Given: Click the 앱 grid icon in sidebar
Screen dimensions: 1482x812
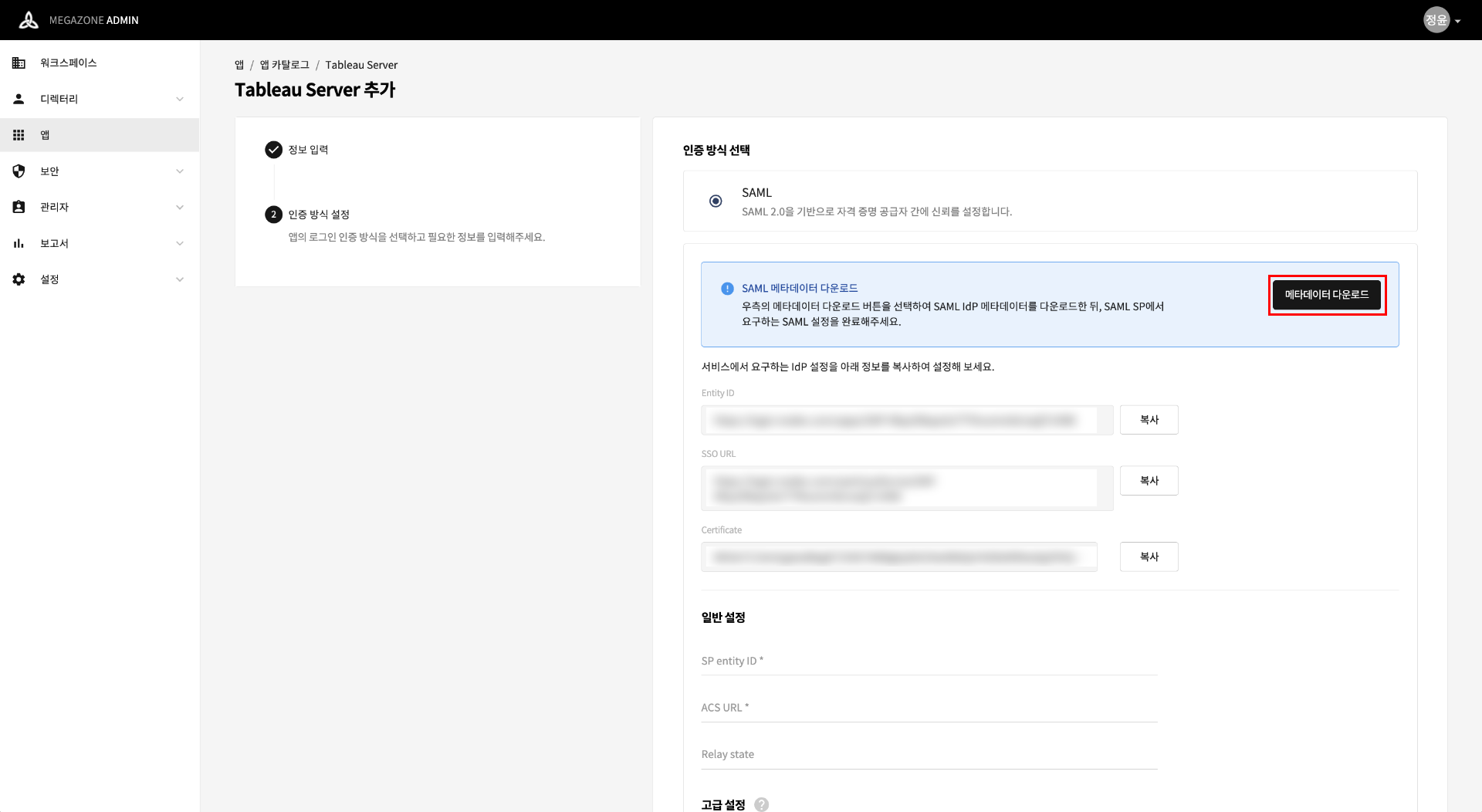Looking at the screenshot, I should click(19, 135).
